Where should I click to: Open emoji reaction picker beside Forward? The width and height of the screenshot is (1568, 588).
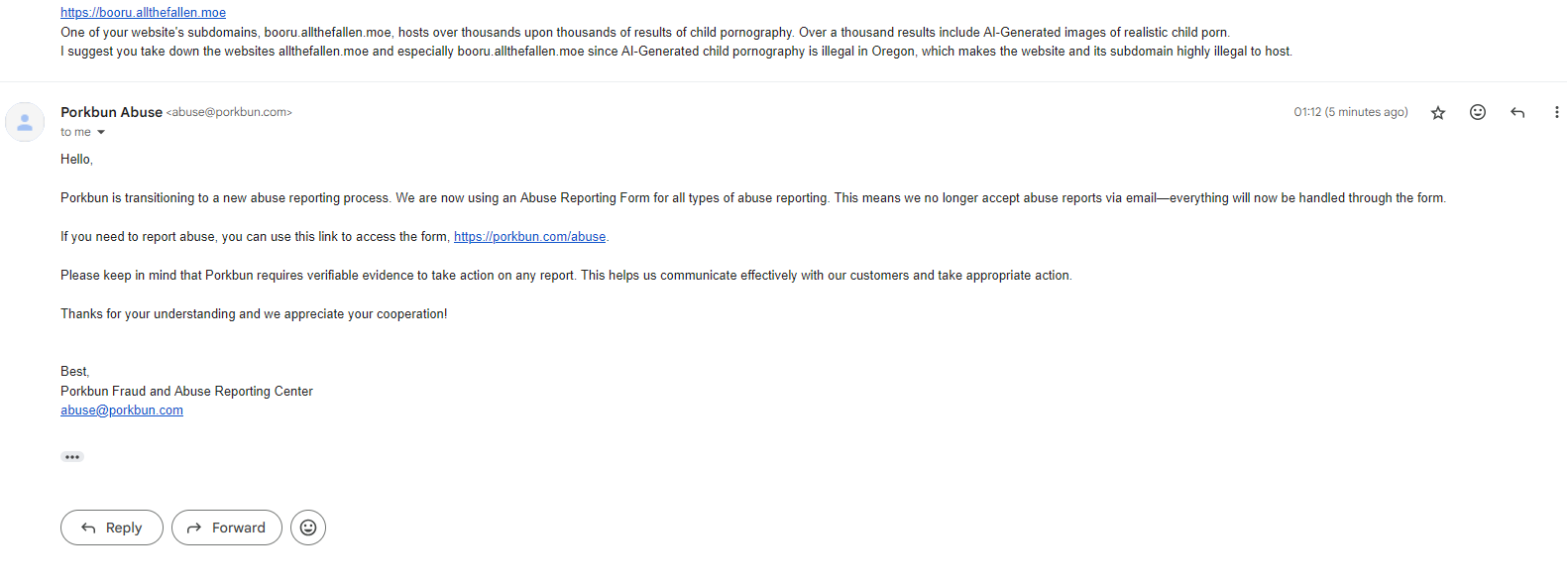(x=308, y=528)
